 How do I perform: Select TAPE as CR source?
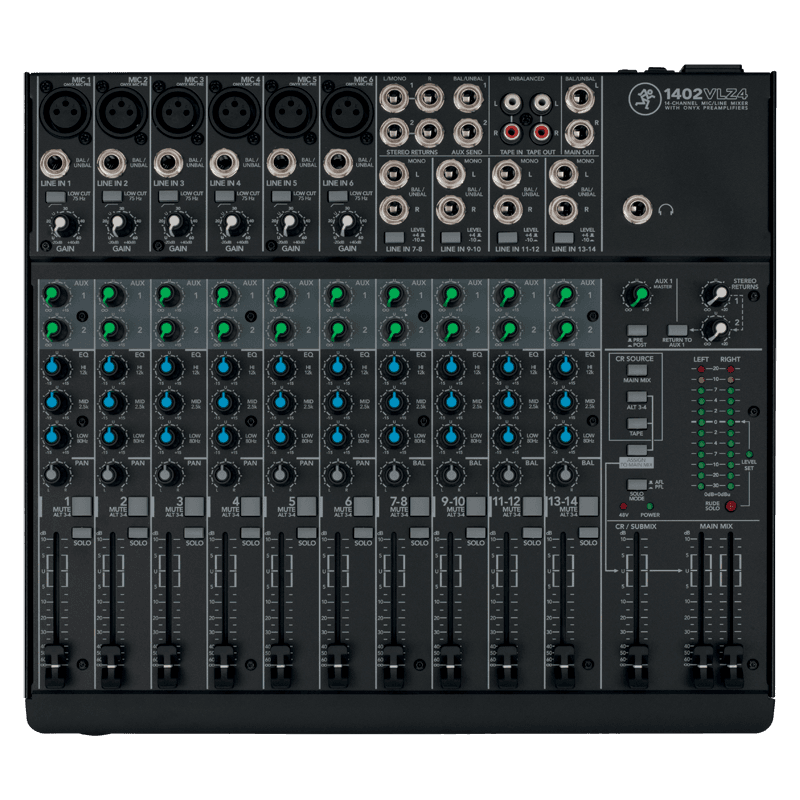(637, 423)
